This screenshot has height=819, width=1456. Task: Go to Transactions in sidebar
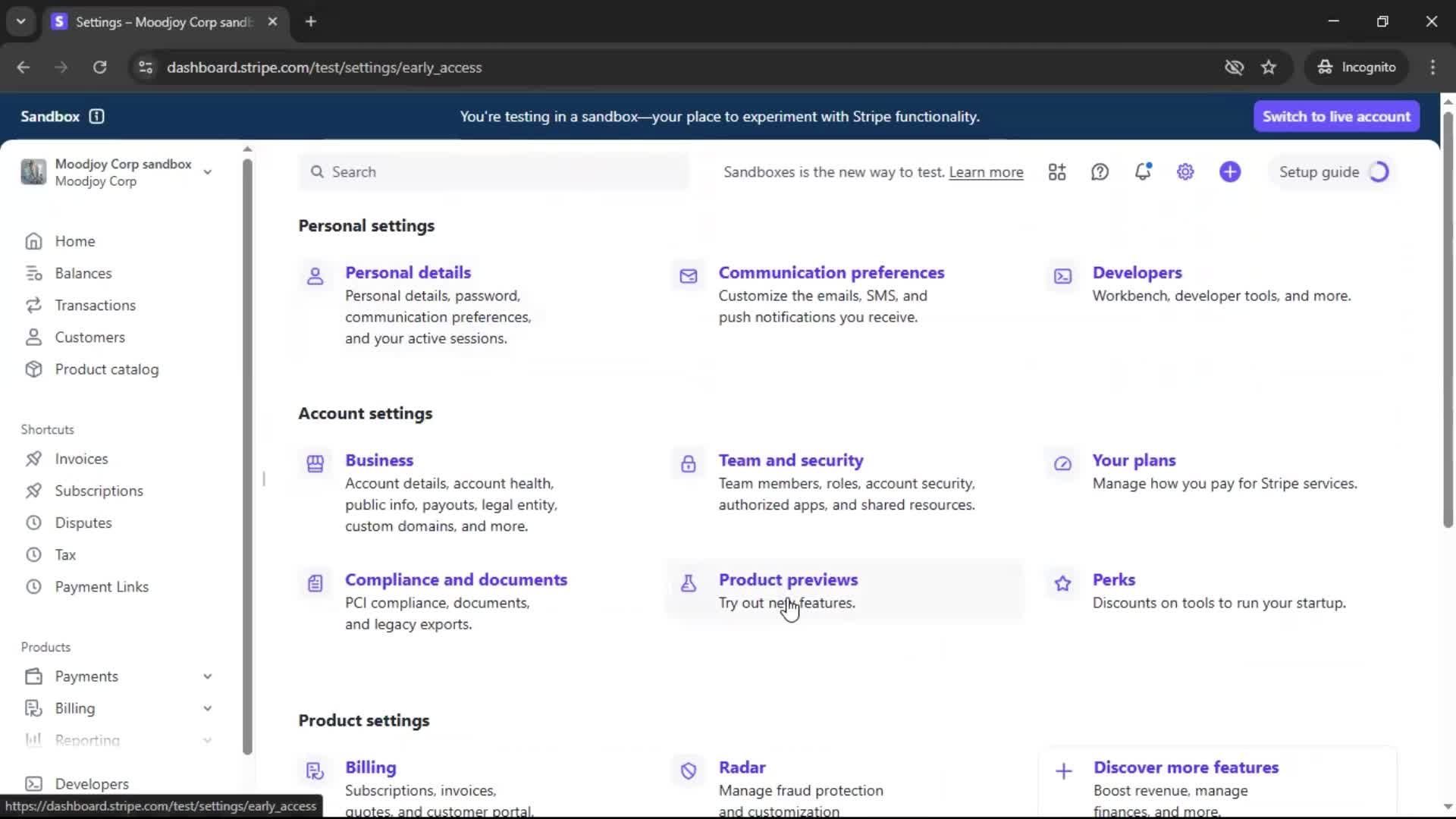click(95, 305)
